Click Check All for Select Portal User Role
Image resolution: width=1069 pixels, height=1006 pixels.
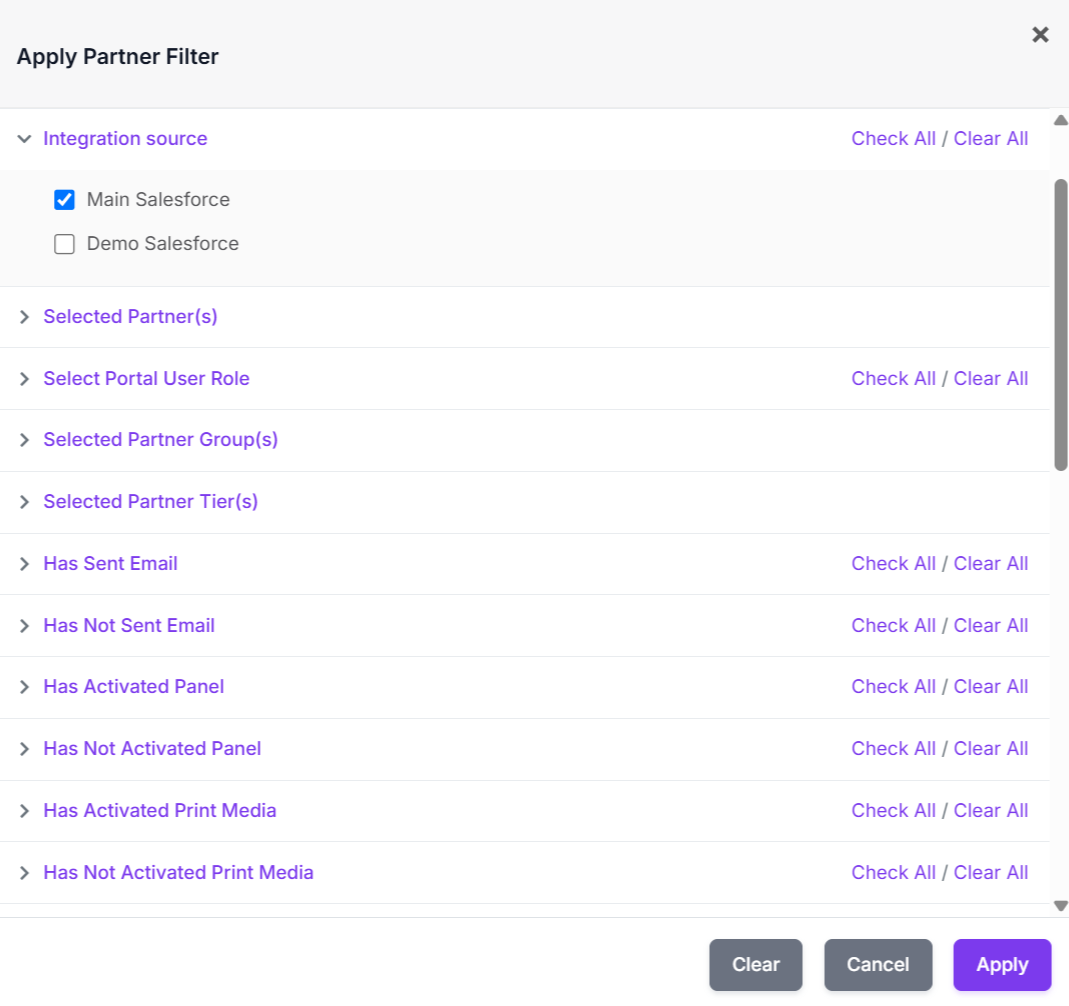(893, 378)
